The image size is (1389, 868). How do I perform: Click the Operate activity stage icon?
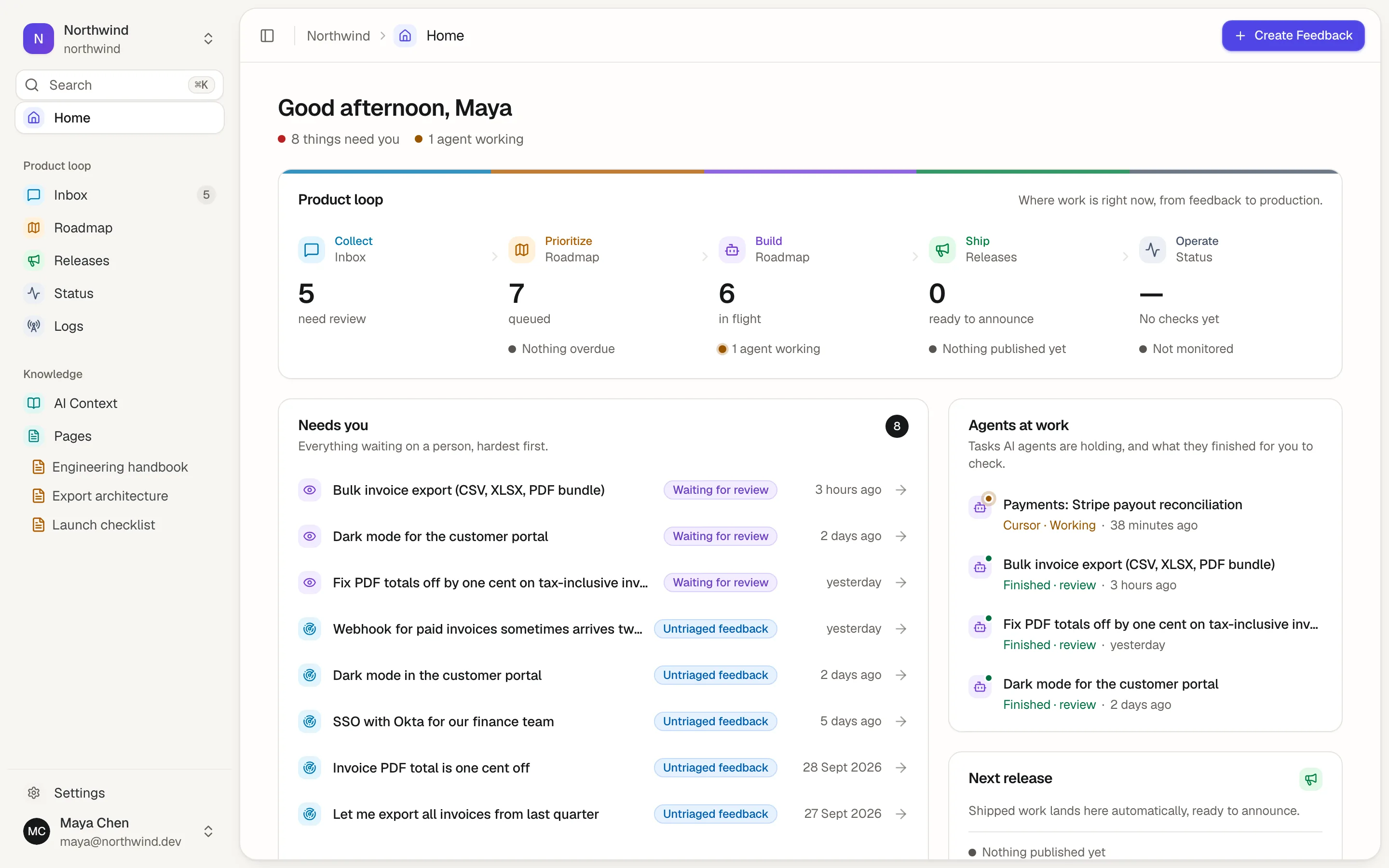[x=1153, y=250]
